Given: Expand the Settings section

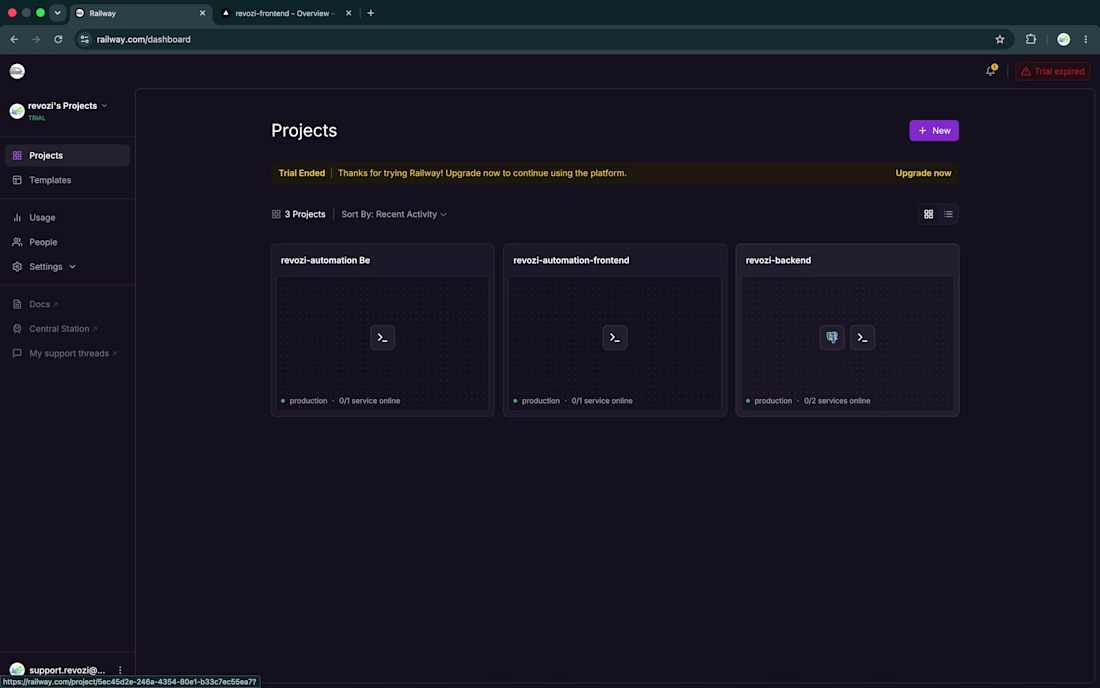Looking at the screenshot, I should [67, 267].
